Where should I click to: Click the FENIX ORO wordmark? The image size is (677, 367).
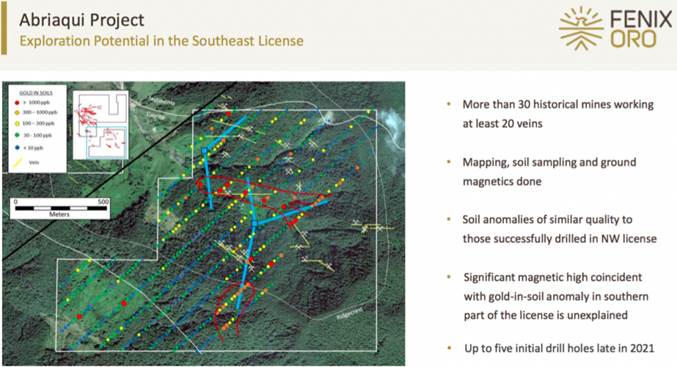pos(641,29)
